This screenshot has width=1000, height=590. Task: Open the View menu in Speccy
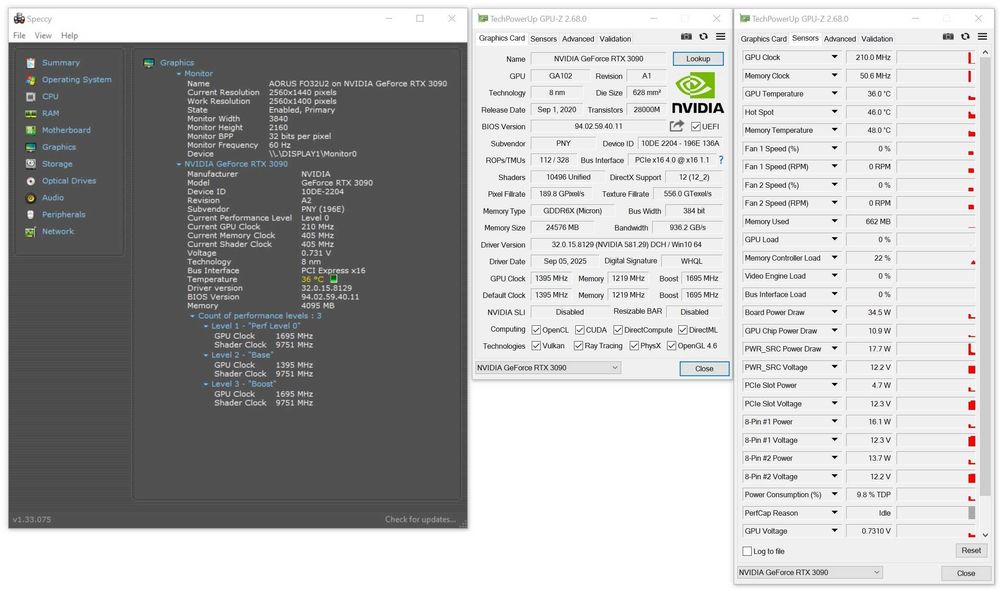click(43, 35)
